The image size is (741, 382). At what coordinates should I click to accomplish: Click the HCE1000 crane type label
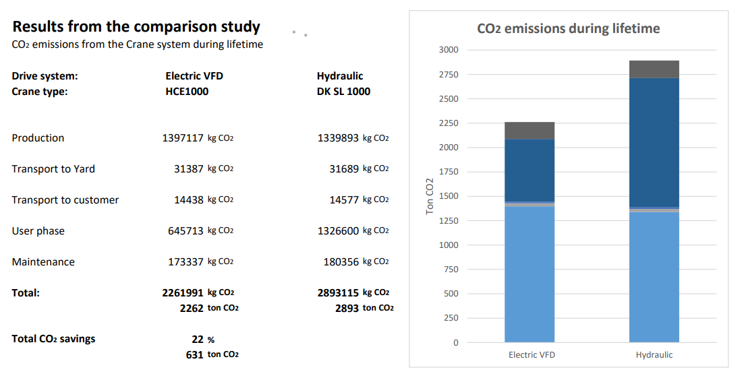click(187, 91)
